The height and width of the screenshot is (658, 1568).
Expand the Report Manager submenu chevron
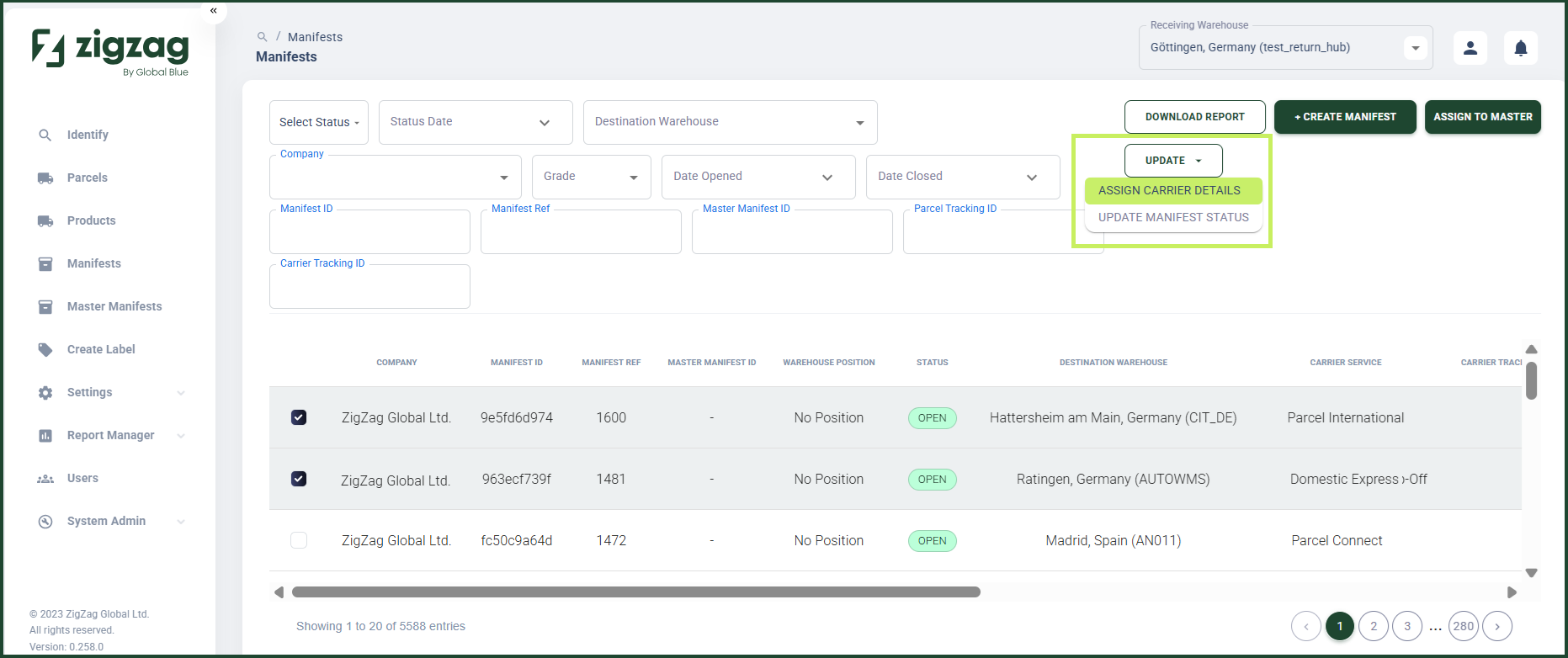tap(181, 436)
